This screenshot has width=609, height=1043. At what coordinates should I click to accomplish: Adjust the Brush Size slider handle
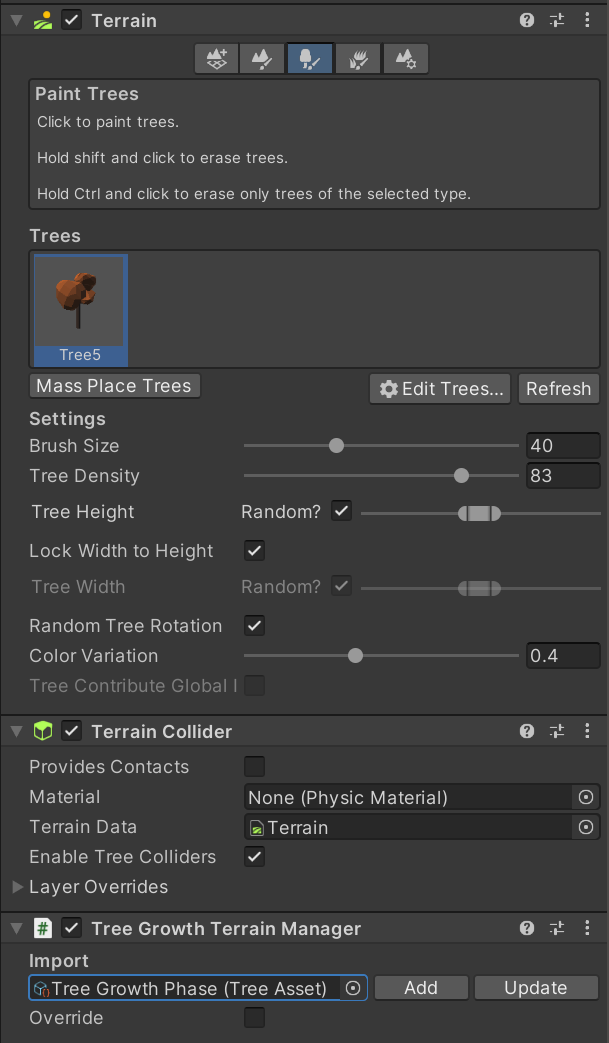tap(336, 446)
